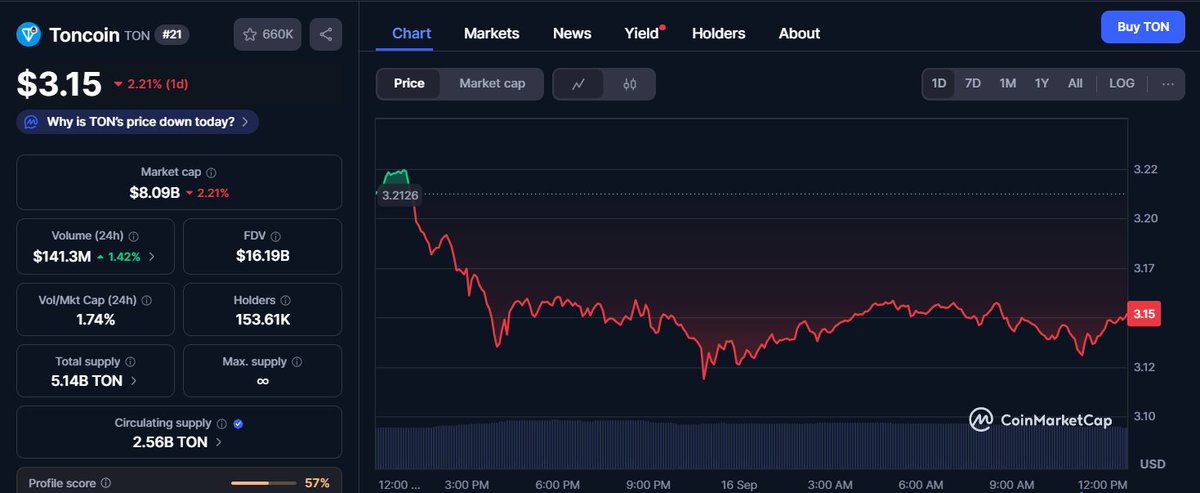Click the Profile score progress bar
The width and height of the screenshot is (1200, 493).
pos(263,484)
